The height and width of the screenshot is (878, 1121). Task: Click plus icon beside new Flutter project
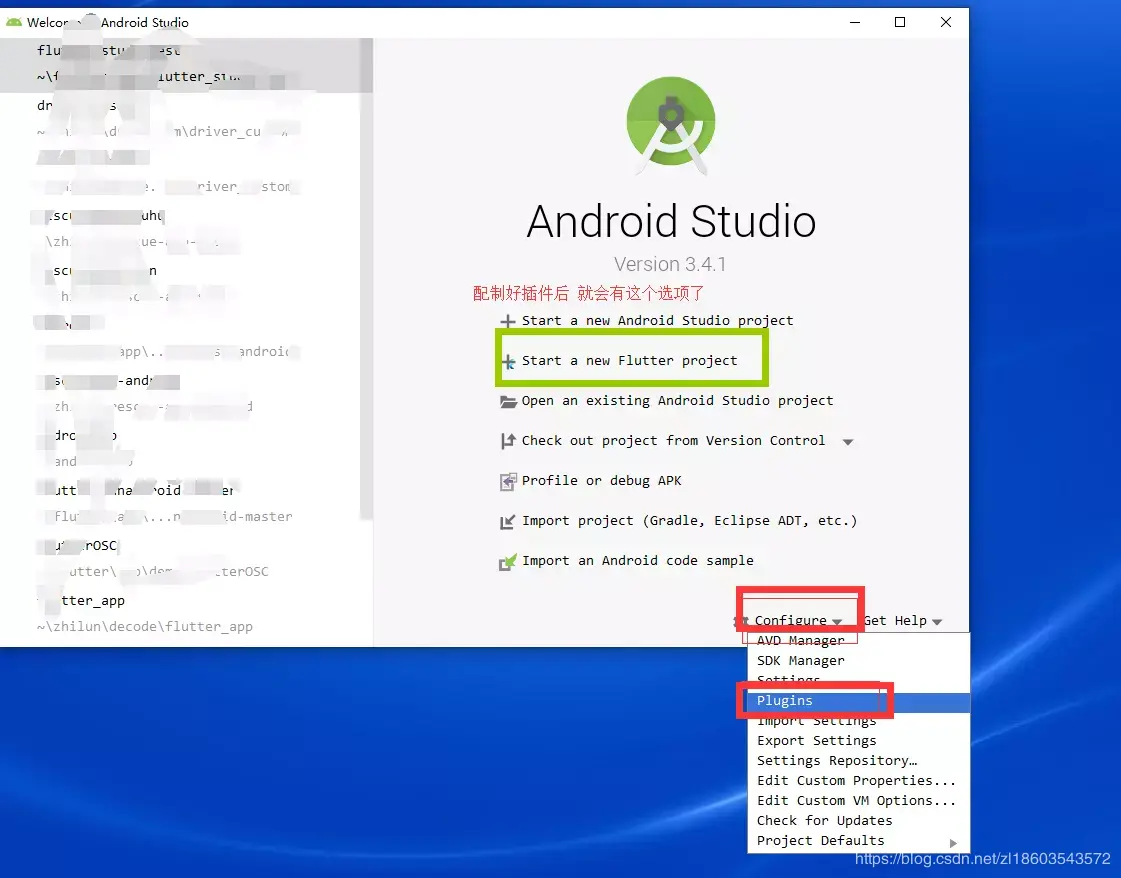pos(508,361)
